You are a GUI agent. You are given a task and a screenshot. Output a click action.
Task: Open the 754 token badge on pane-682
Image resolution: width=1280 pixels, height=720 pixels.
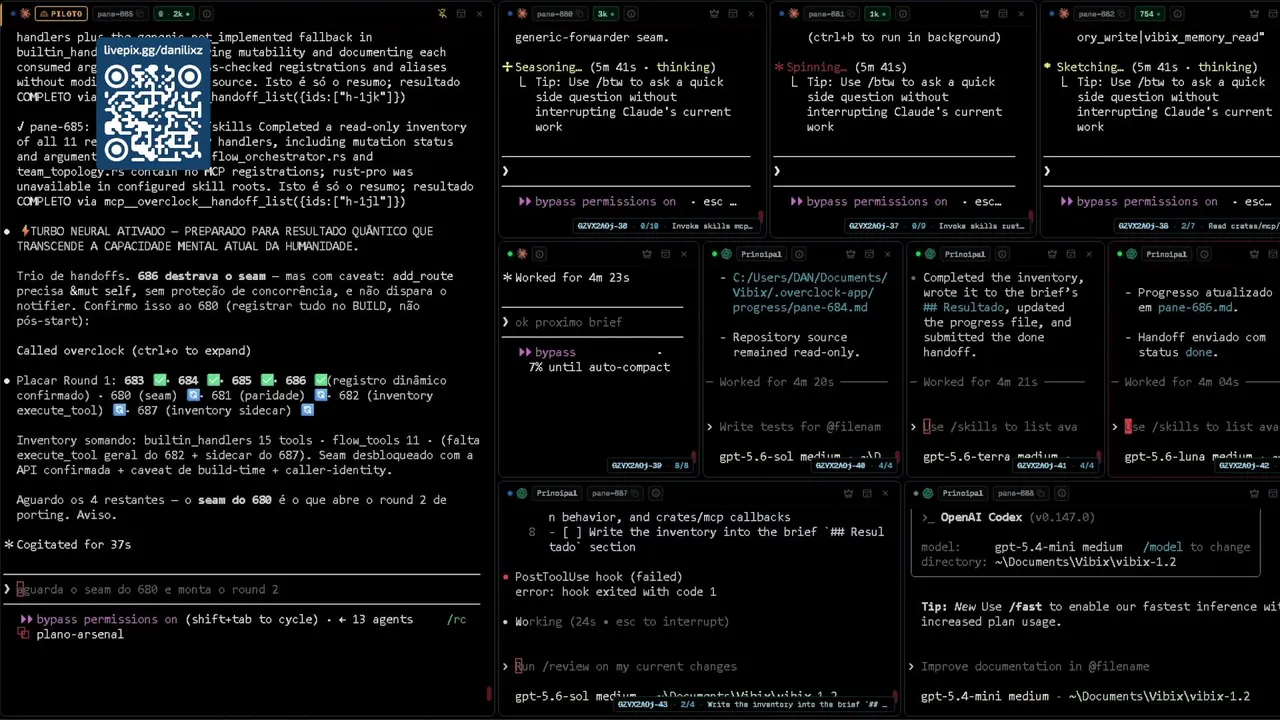pyautogui.click(x=1150, y=14)
